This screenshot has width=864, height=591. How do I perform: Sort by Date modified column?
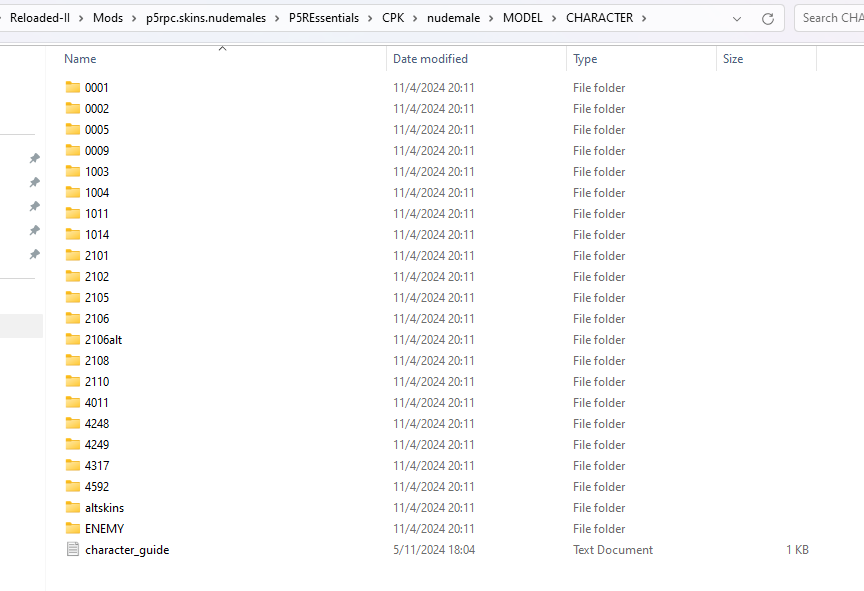(430, 59)
